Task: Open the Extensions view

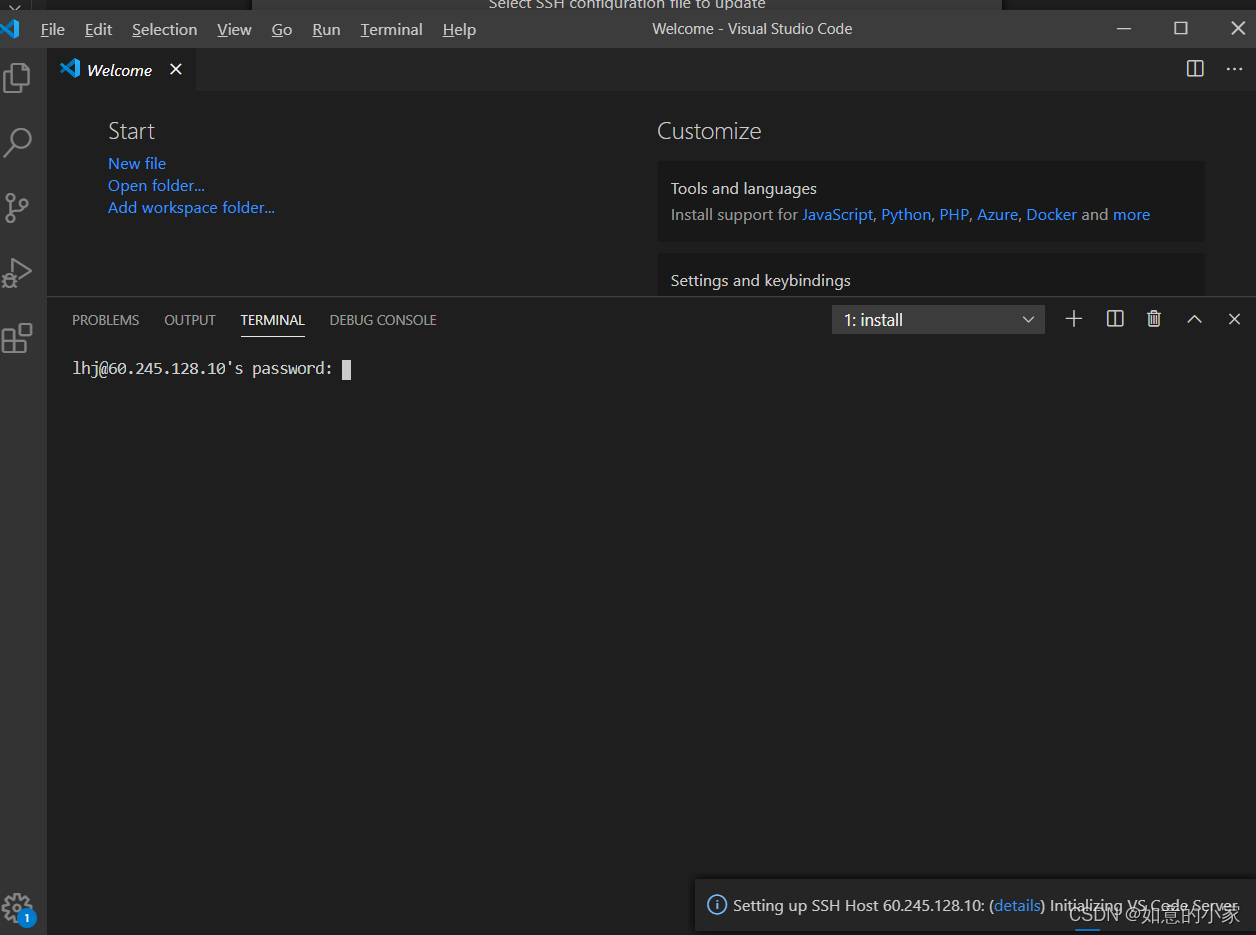Action: tap(17, 338)
